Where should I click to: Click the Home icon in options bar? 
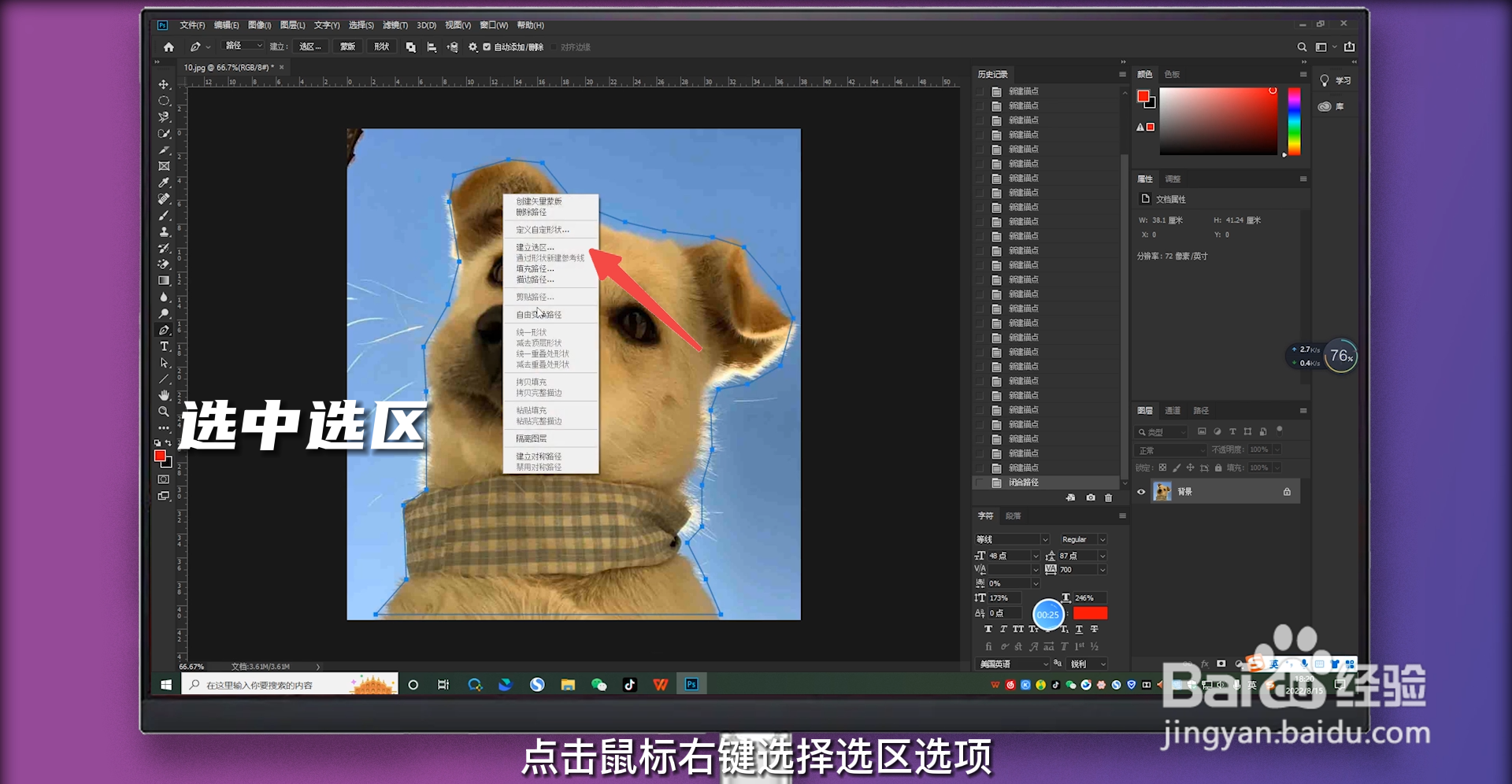pyautogui.click(x=169, y=47)
